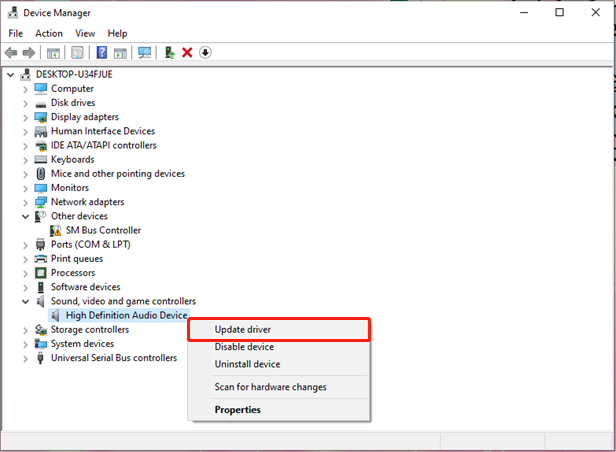616x452 pixels.
Task: Click the Device Manager title bar icon
Action: pos(13,13)
